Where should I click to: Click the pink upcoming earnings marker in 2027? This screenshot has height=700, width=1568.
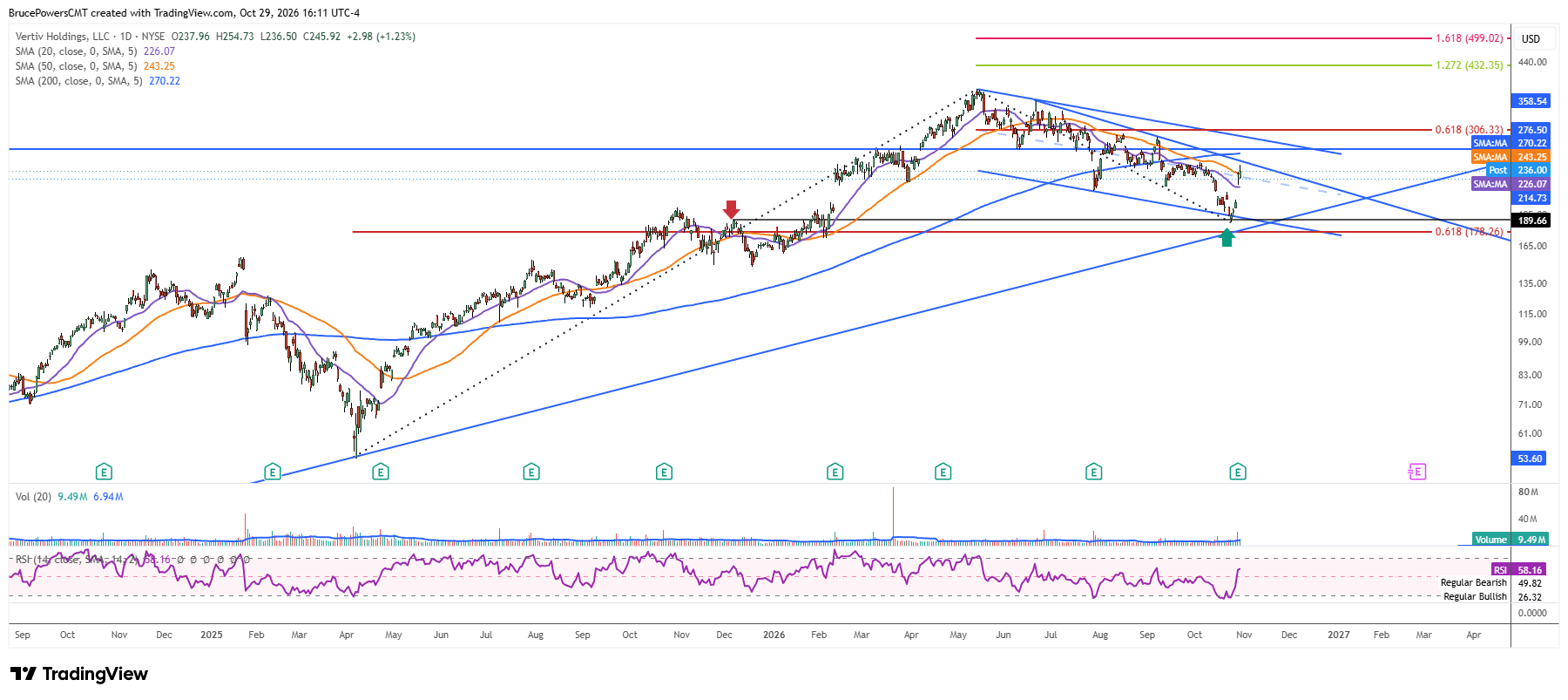click(x=1416, y=472)
